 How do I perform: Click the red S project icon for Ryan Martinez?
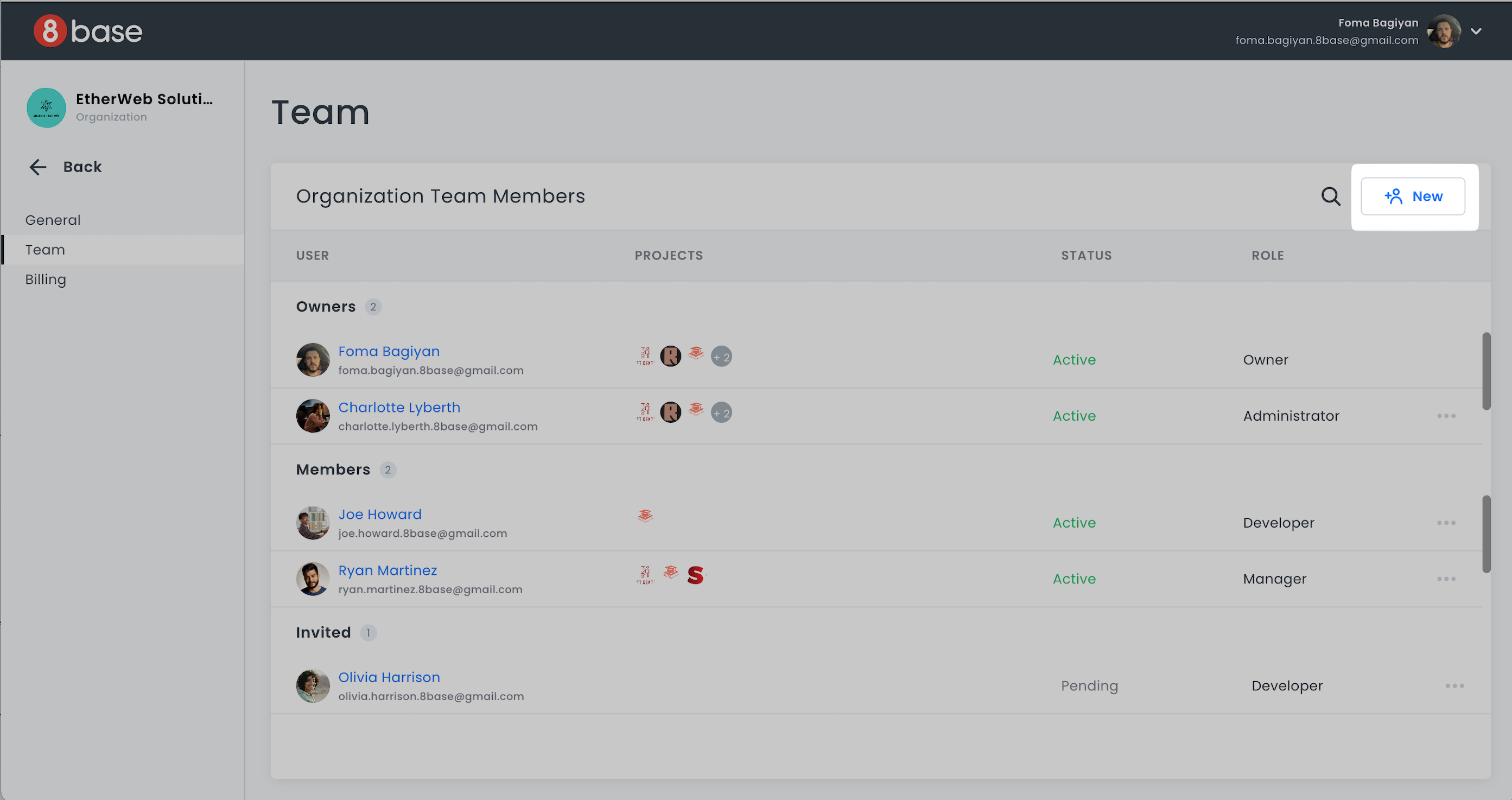coord(695,575)
